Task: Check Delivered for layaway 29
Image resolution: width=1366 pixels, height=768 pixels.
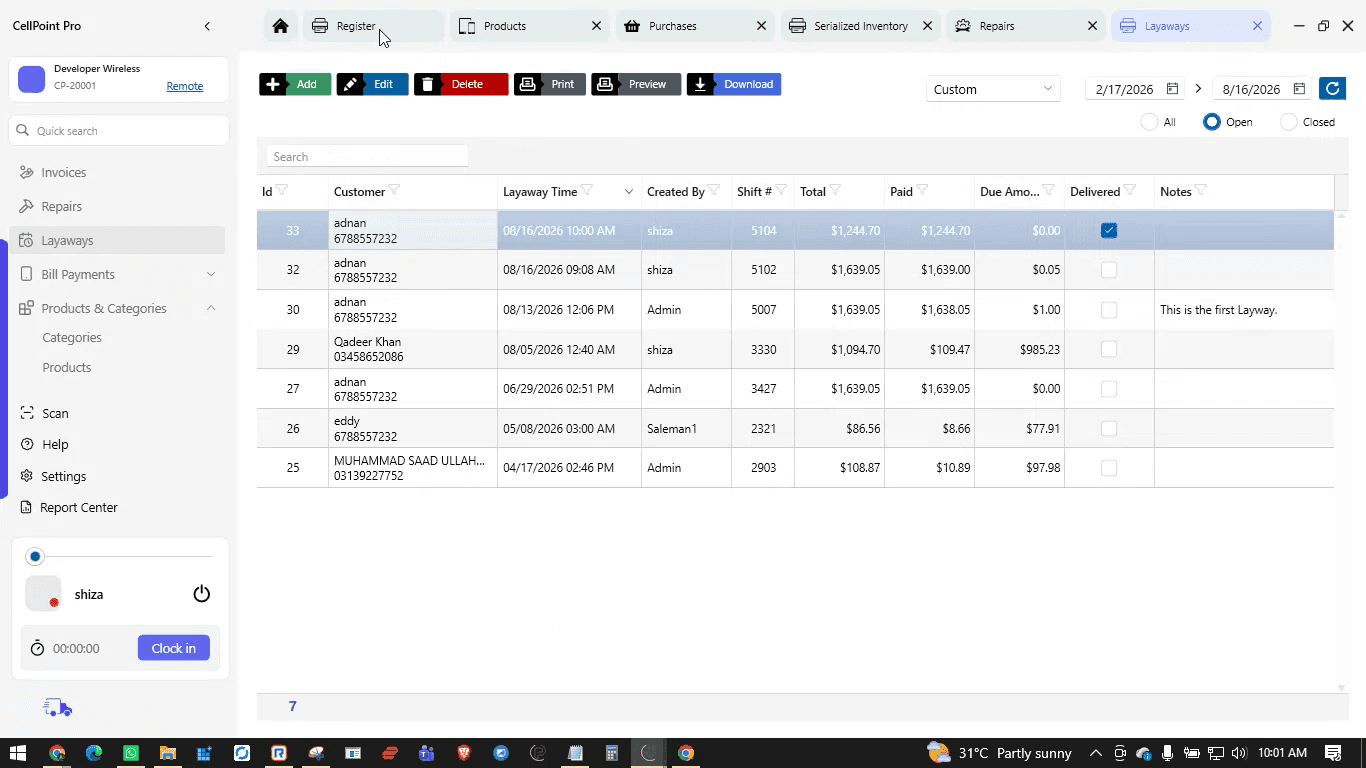Action: [1109, 349]
